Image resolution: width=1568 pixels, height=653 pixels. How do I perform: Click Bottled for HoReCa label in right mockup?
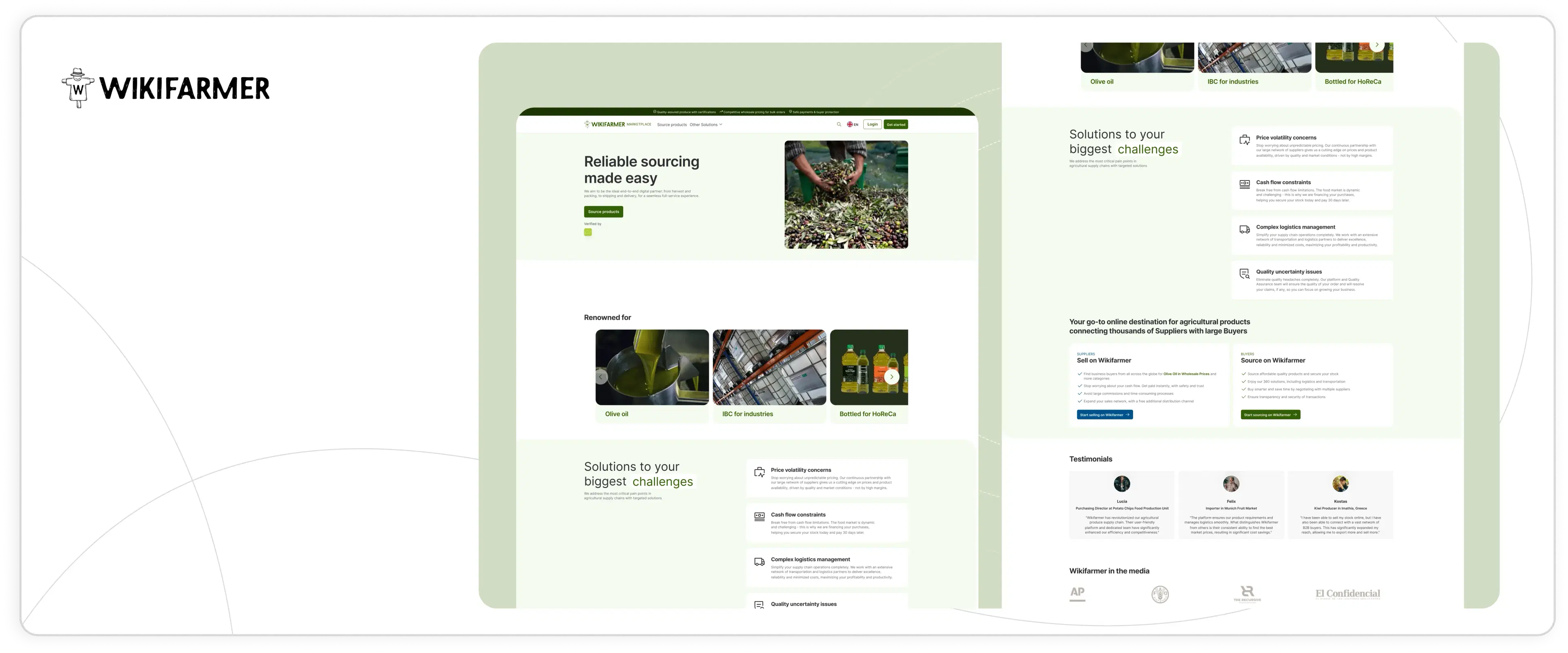(x=1352, y=82)
